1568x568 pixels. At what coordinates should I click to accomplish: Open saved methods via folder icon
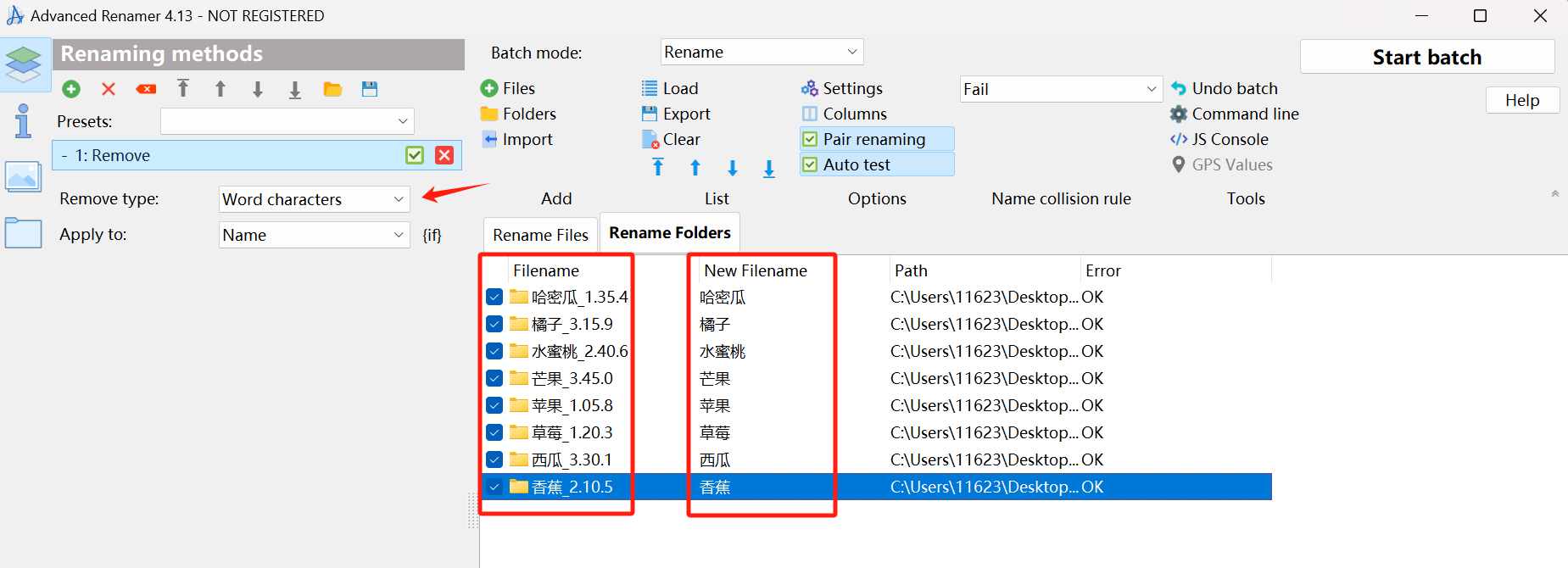coord(332,89)
